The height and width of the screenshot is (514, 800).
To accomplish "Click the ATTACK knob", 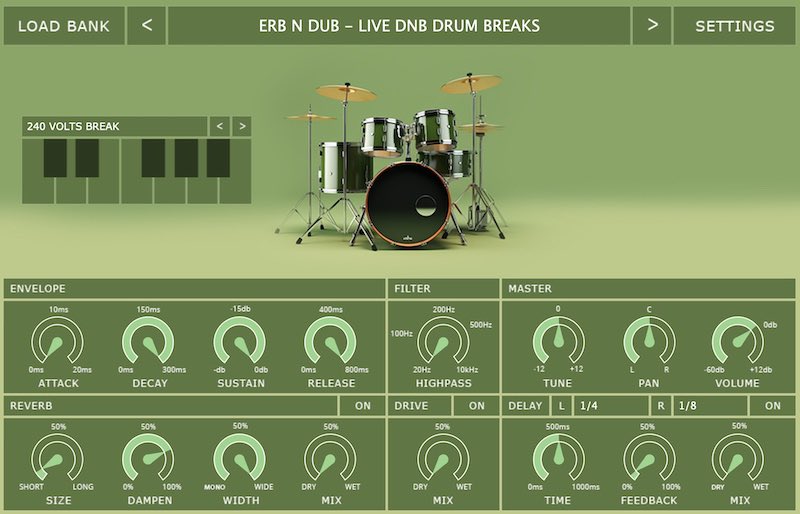I will pos(57,341).
